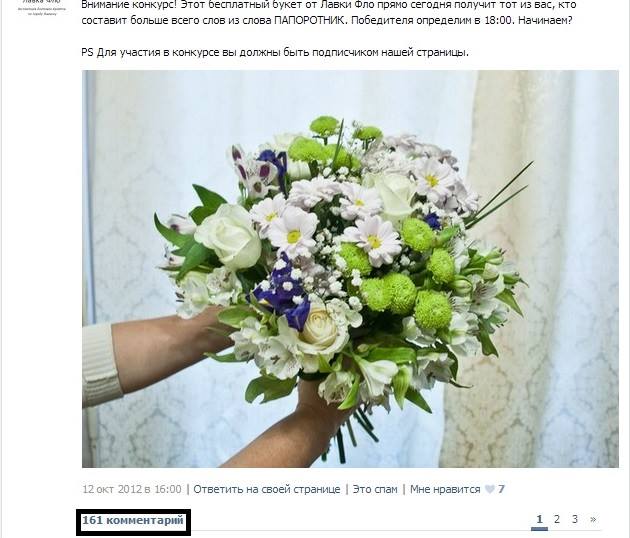
Task: Jump to last page with » arrow
Action: (x=593, y=519)
